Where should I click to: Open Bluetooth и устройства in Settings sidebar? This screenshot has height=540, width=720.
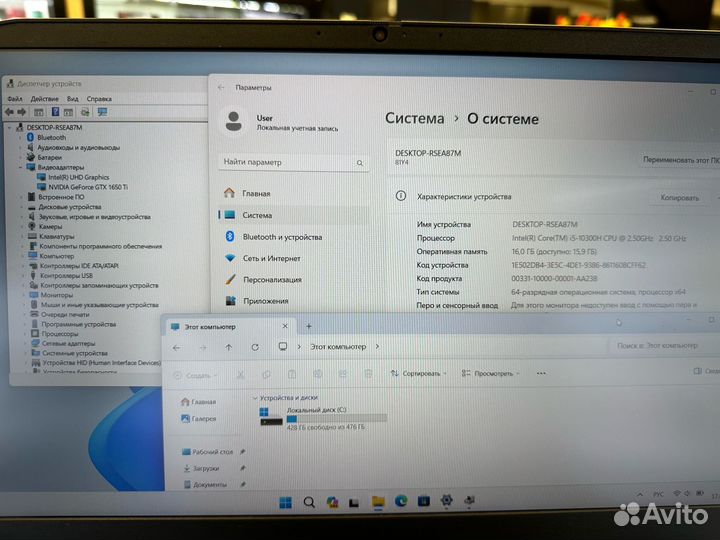[282, 237]
